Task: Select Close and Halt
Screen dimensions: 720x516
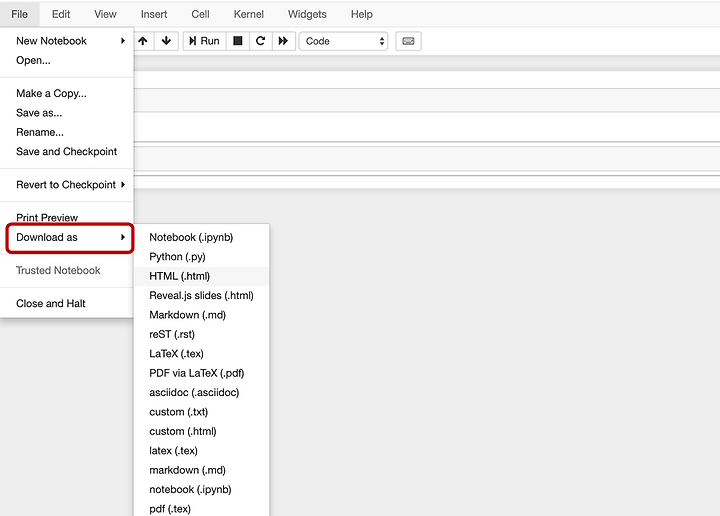Action: tap(67, 303)
